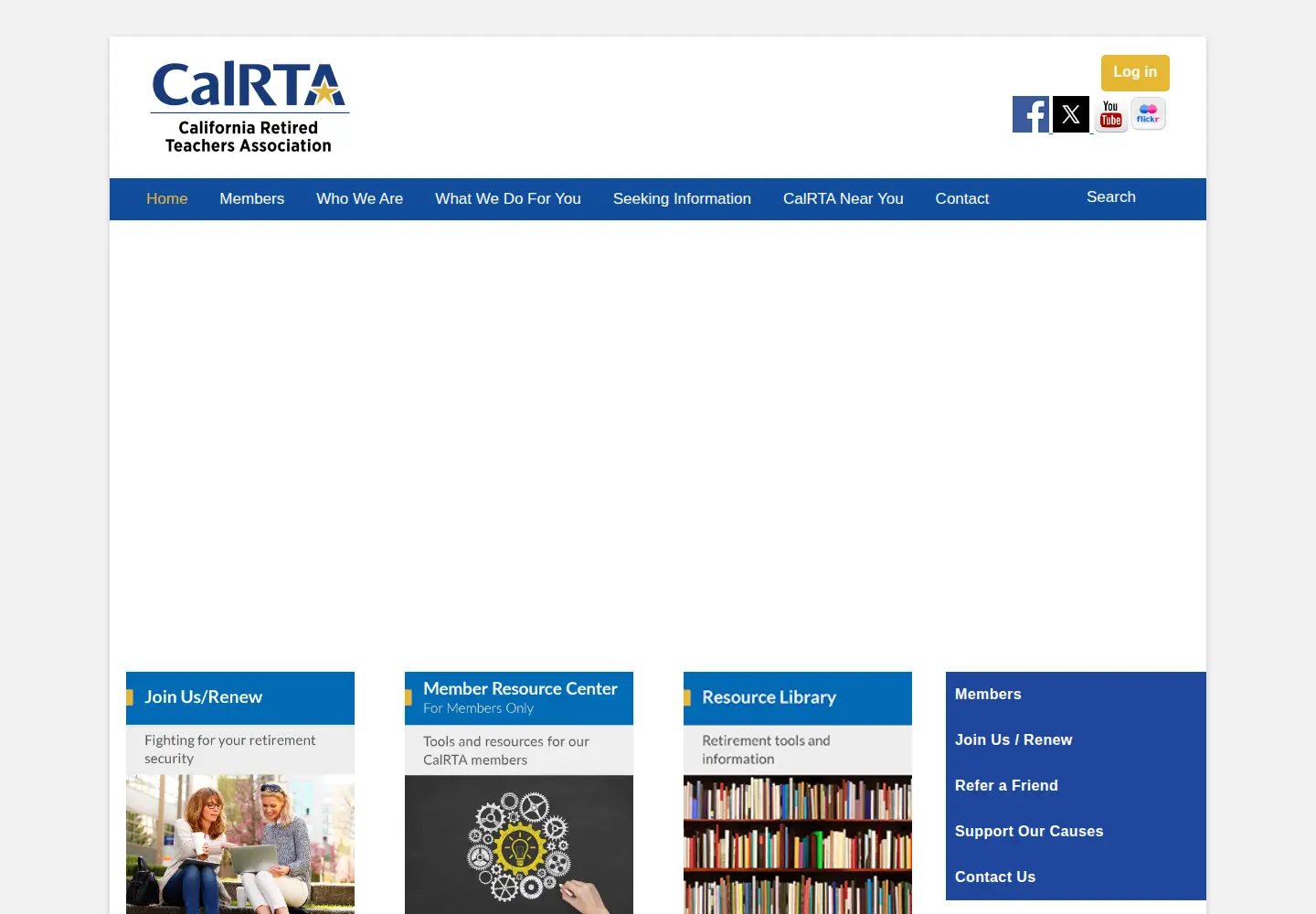Click the 'For Members Only' subtitle
The height and width of the screenshot is (914, 1316).
click(x=478, y=708)
